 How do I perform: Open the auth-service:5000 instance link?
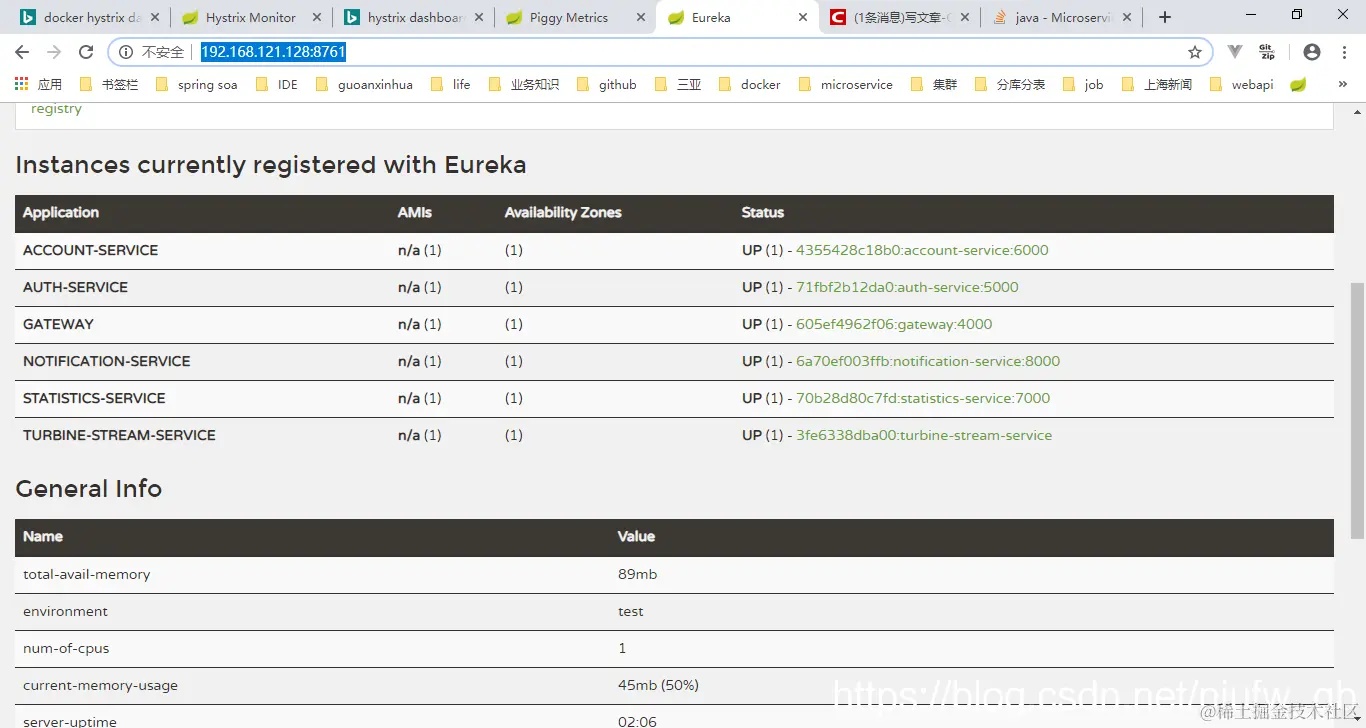coord(907,287)
